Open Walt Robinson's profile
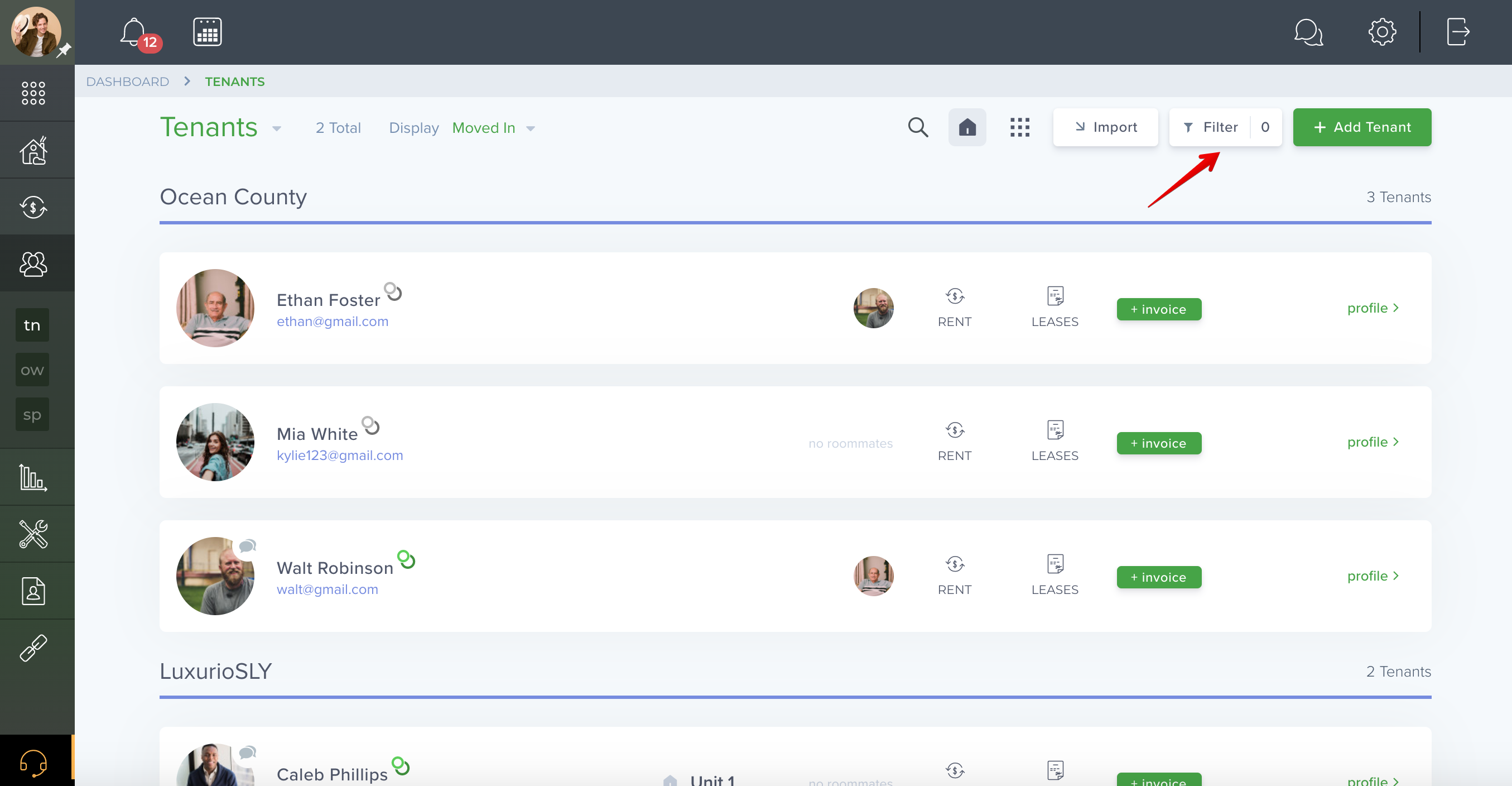Viewport: 1512px width, 786px height. (x=1373, y=576)
